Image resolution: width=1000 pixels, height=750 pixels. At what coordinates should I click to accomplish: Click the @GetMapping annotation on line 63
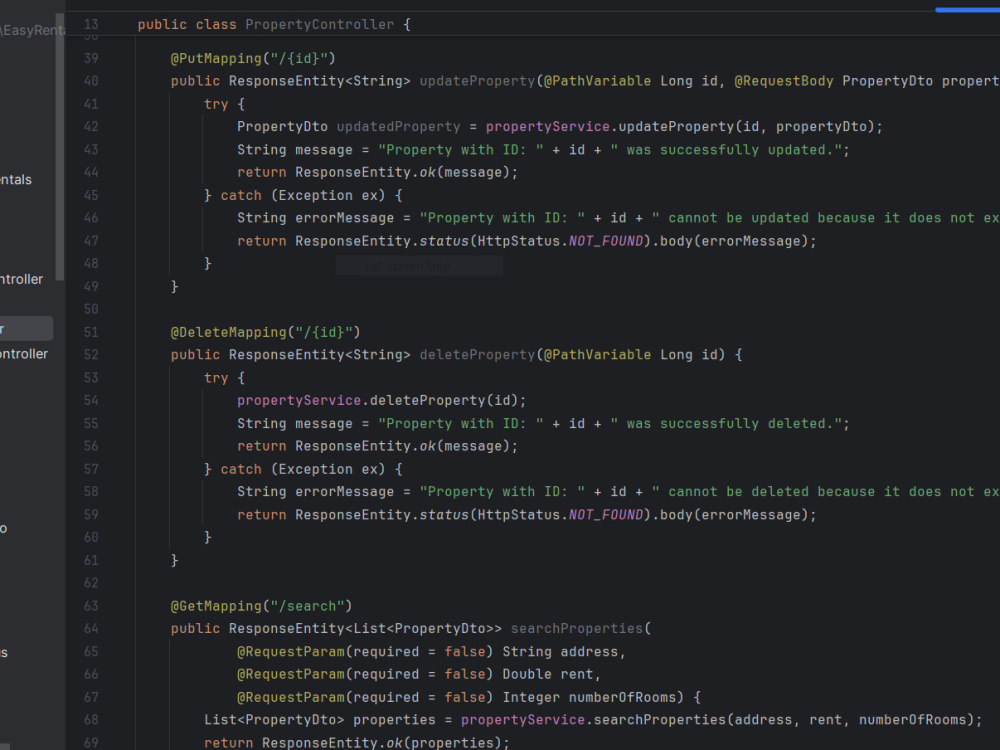click(x=216, y=606)
